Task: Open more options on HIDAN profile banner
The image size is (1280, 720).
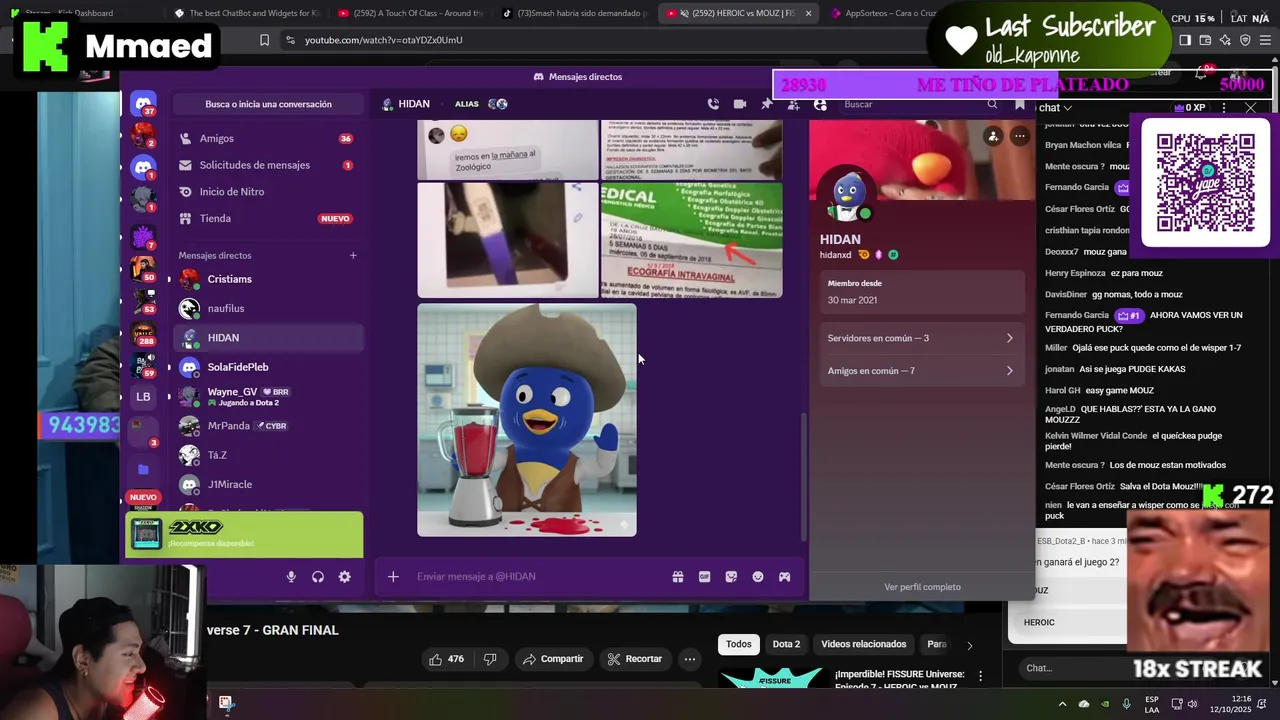Action: pyautogui.click(x=1019, y=136)
